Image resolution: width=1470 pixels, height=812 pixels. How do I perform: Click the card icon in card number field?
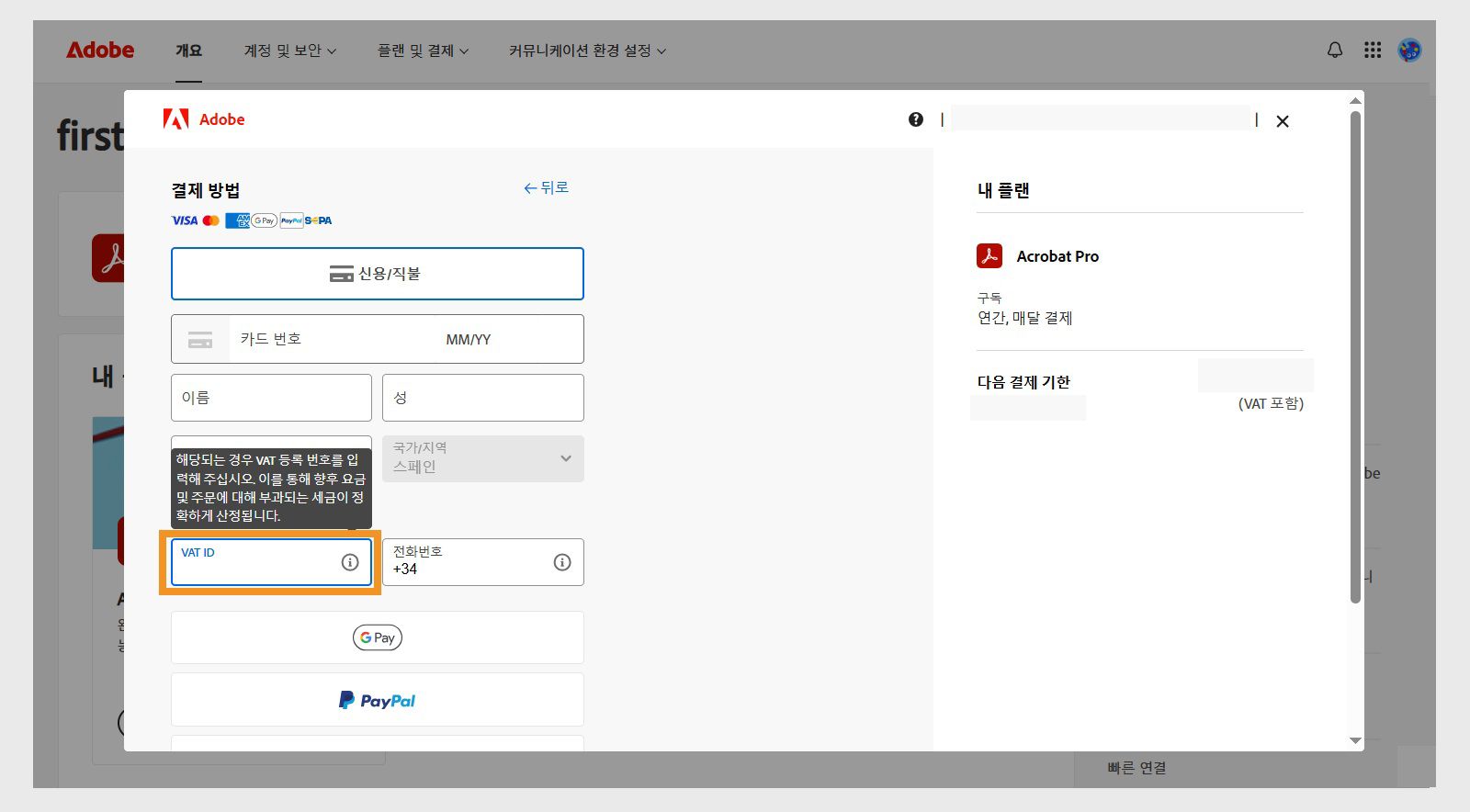click(200, 340)
